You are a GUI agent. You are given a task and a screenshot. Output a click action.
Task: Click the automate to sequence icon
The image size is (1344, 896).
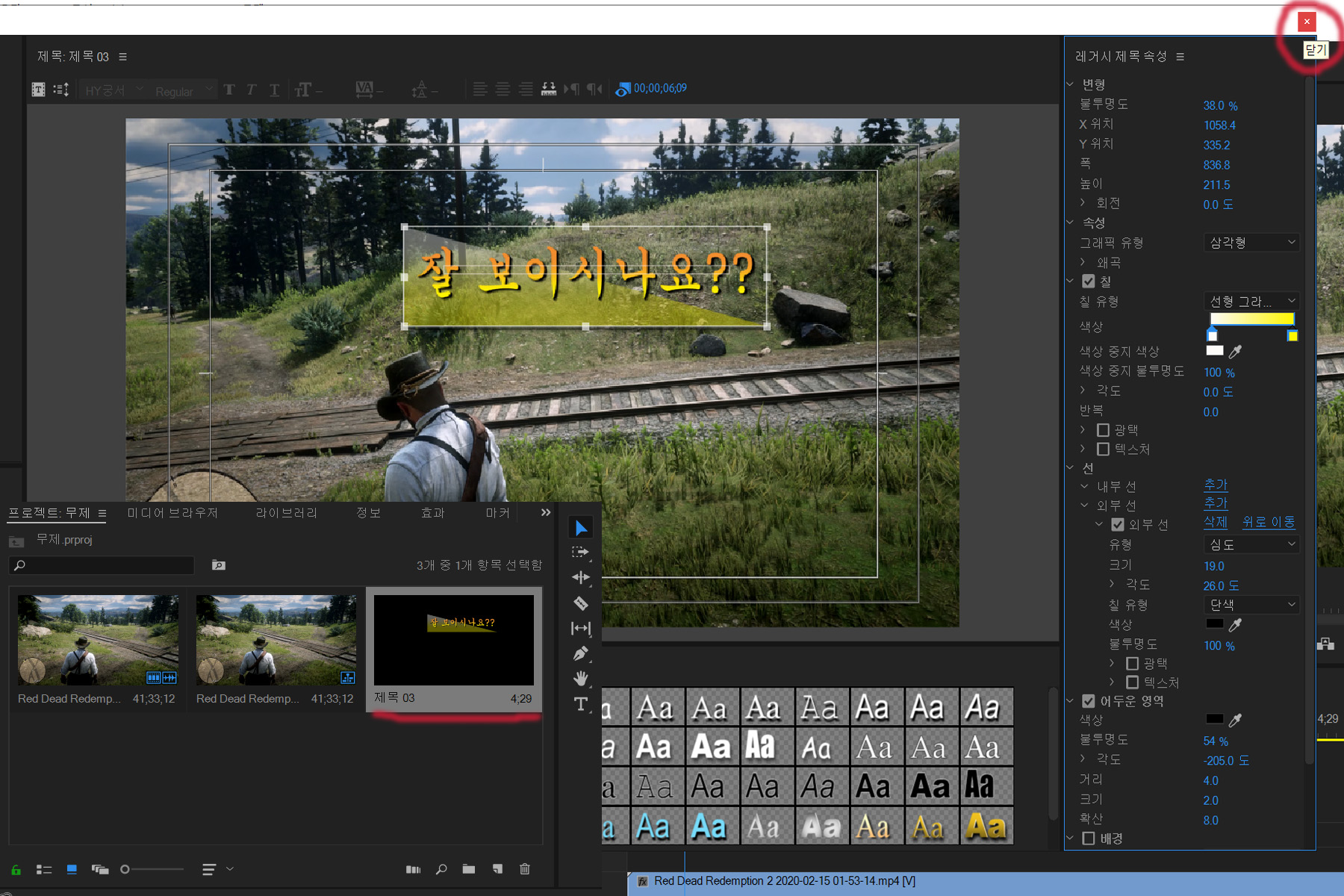point(413,869)
